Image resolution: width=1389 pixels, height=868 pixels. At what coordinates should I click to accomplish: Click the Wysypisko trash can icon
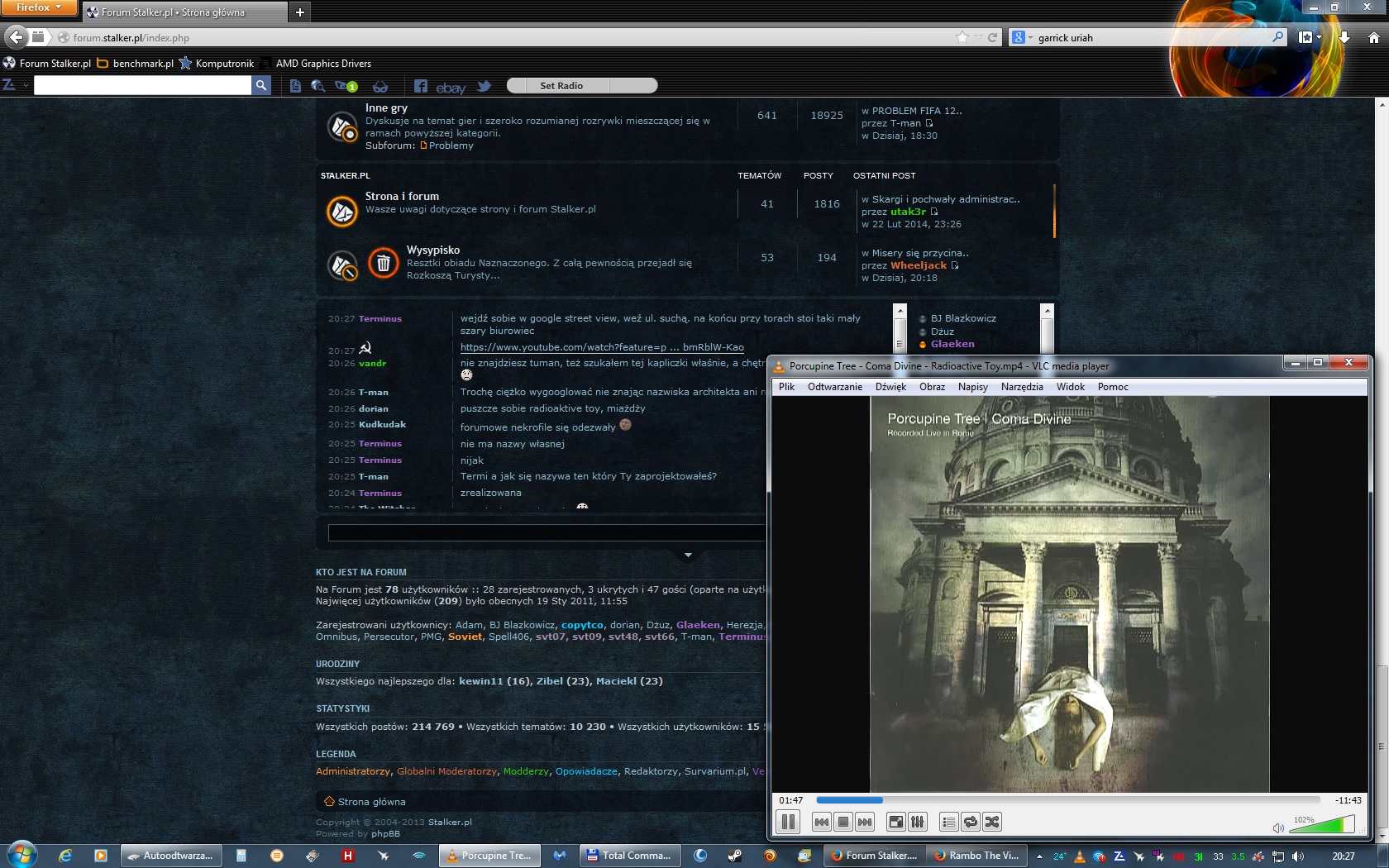click(x=383, y=263)
